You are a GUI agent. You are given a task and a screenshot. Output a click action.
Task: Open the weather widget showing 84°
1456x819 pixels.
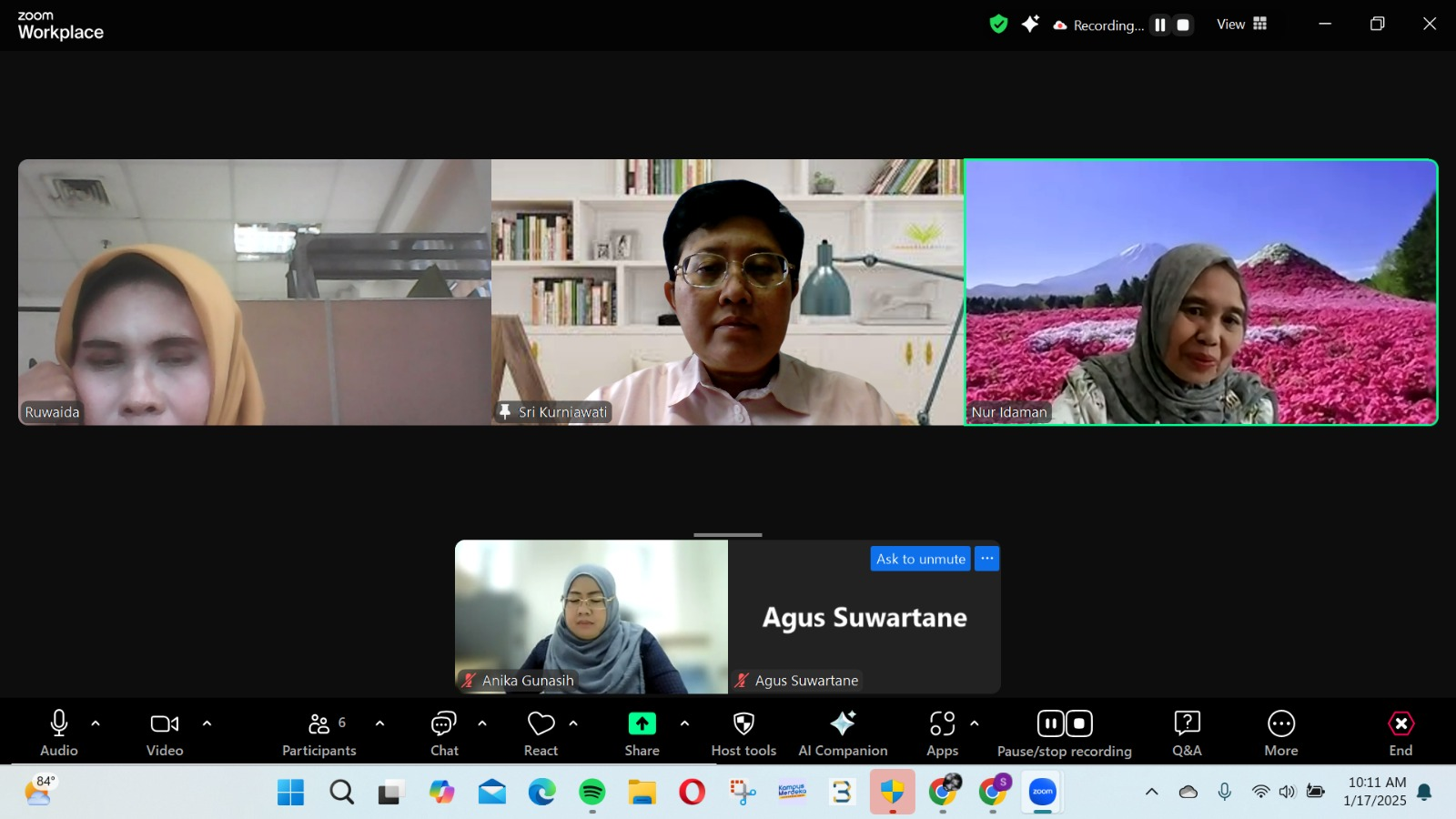pos(39,791)
